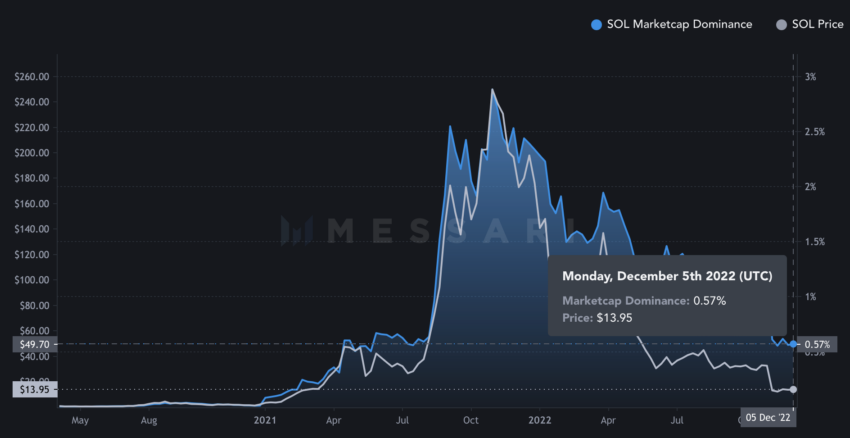Viewport: 850px width, 438px height.
Task: Toggle SOL Marketcap Dominance legend series
Action: coord(671,24)
